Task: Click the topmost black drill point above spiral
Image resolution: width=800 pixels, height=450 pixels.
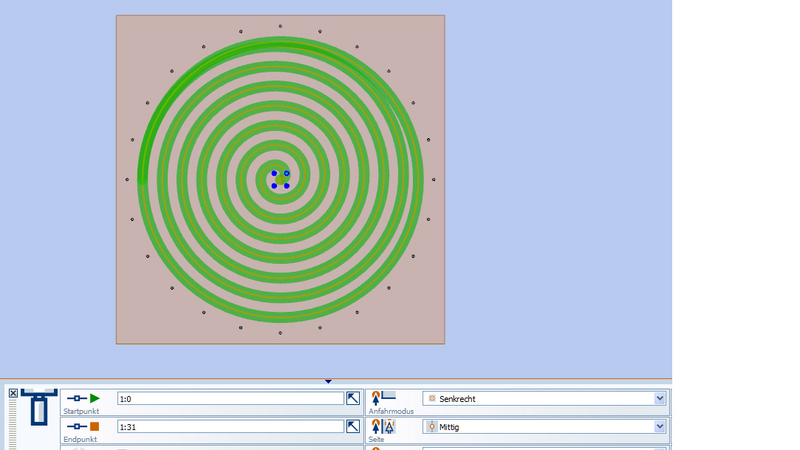Action: (280, 26)
